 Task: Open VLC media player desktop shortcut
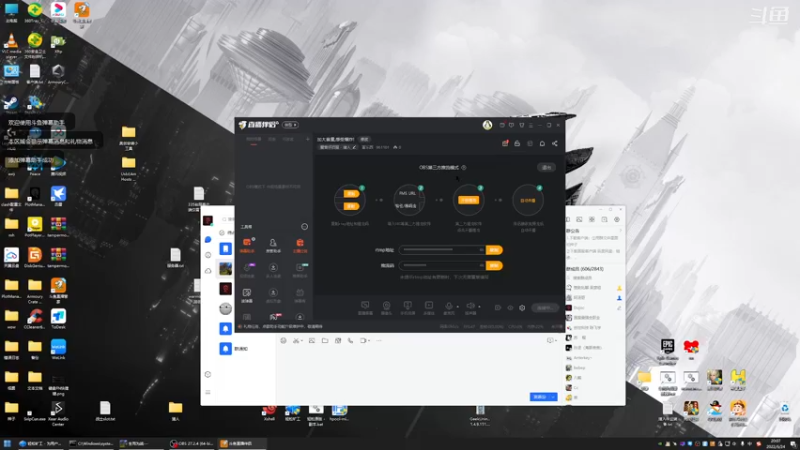[x=11, y=44]
